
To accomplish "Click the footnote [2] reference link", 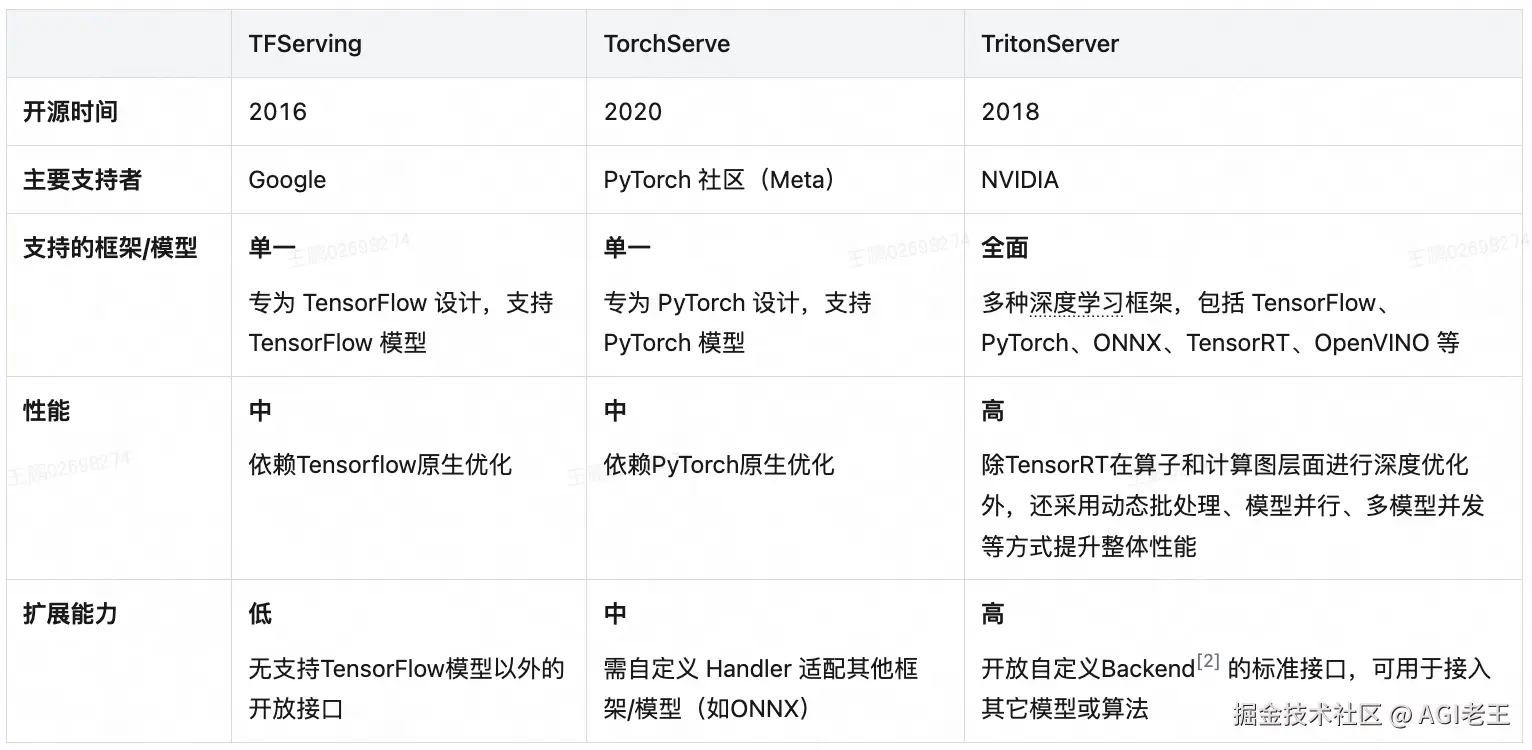I will pos(1208,662).
